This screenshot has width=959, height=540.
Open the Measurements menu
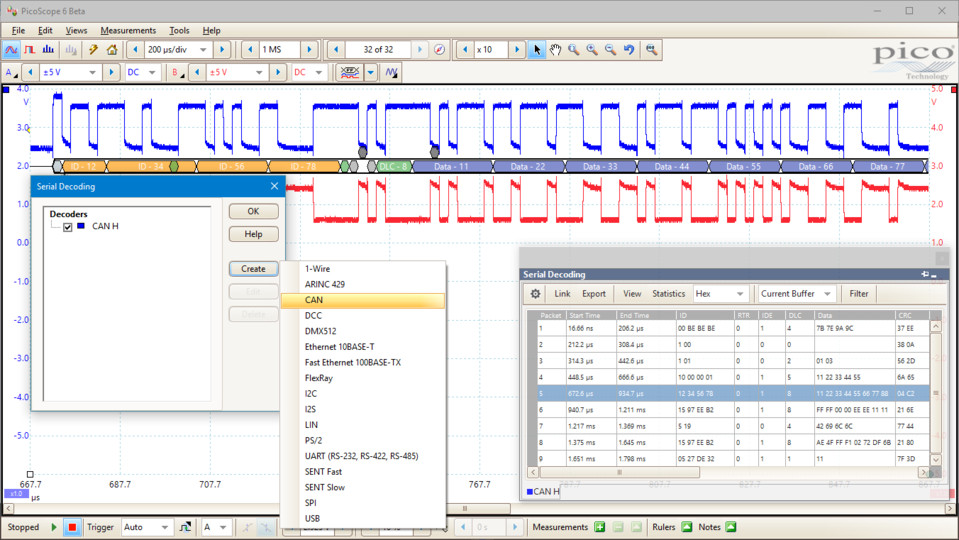point(128,31)
